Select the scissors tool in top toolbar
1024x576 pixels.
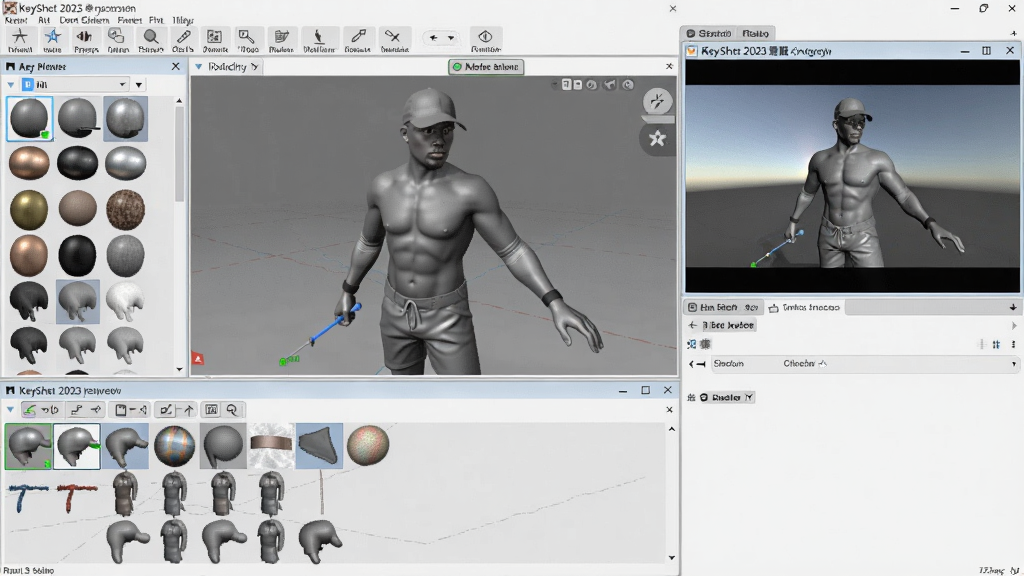394,40
